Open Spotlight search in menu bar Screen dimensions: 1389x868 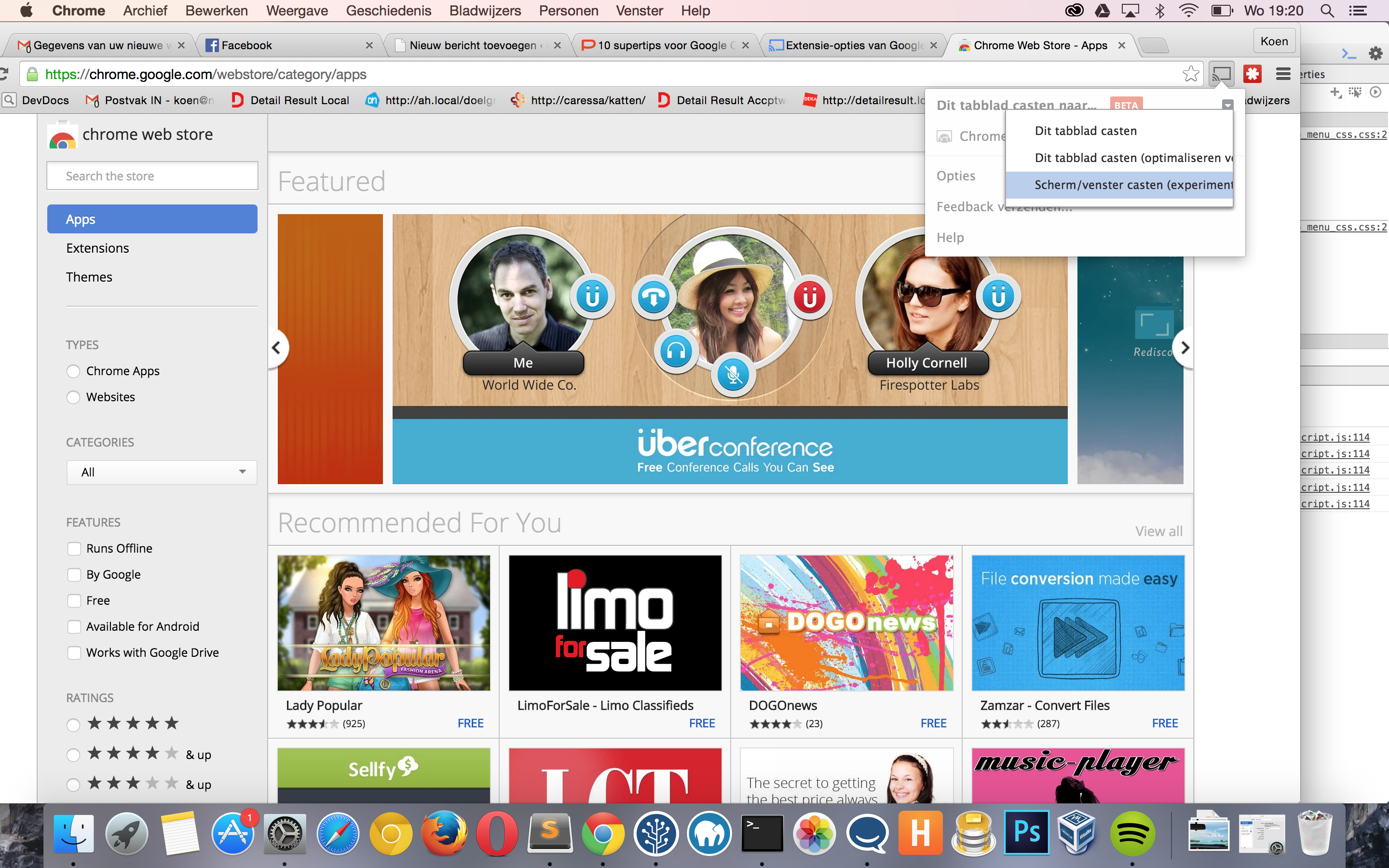[x=1326, y=10]
